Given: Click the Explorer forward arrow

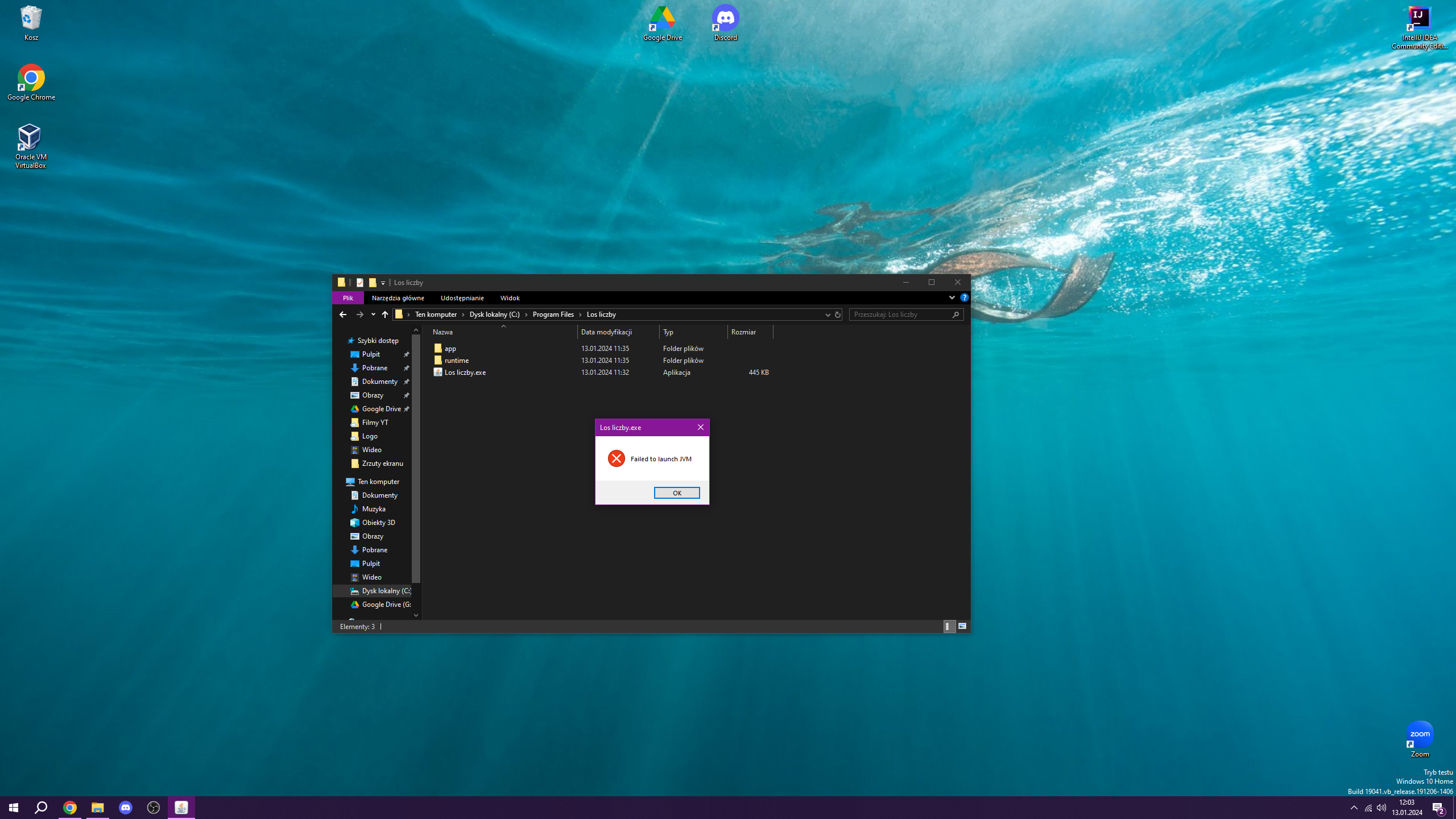Looking at the screenshot, I should click(x=359, y=314).
